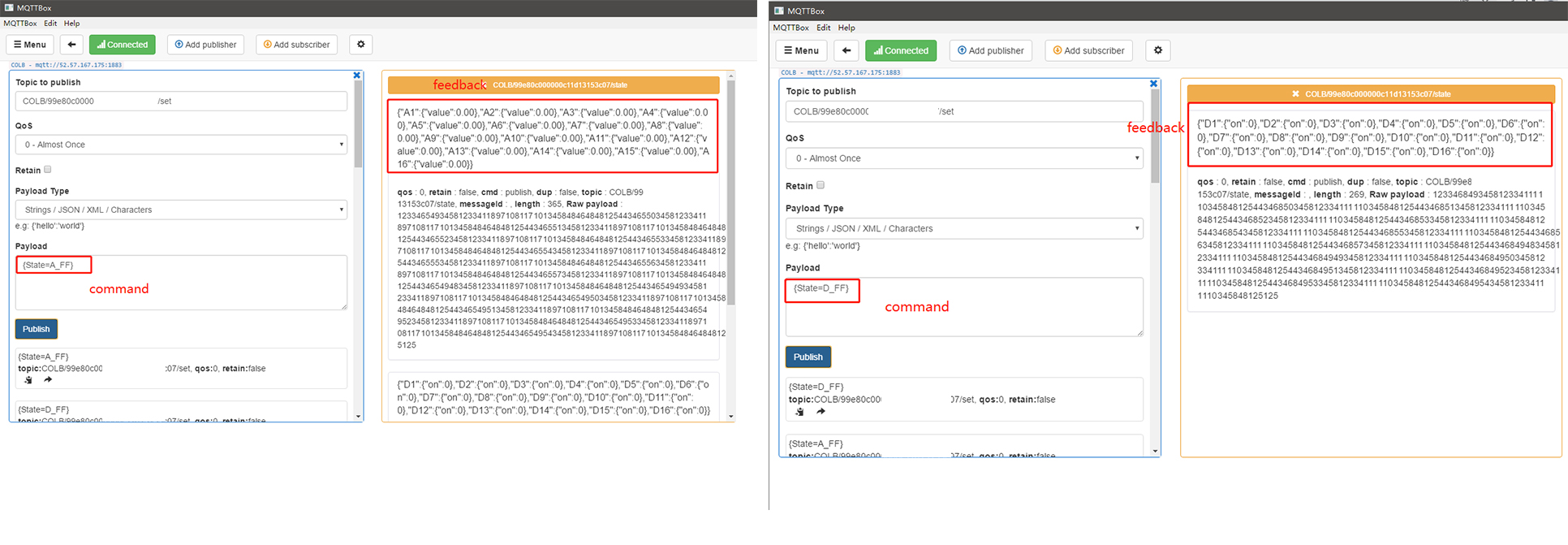Open the Help menu in right window
This screenshot has height=545, width=1568.
click(x=846, y=28)
